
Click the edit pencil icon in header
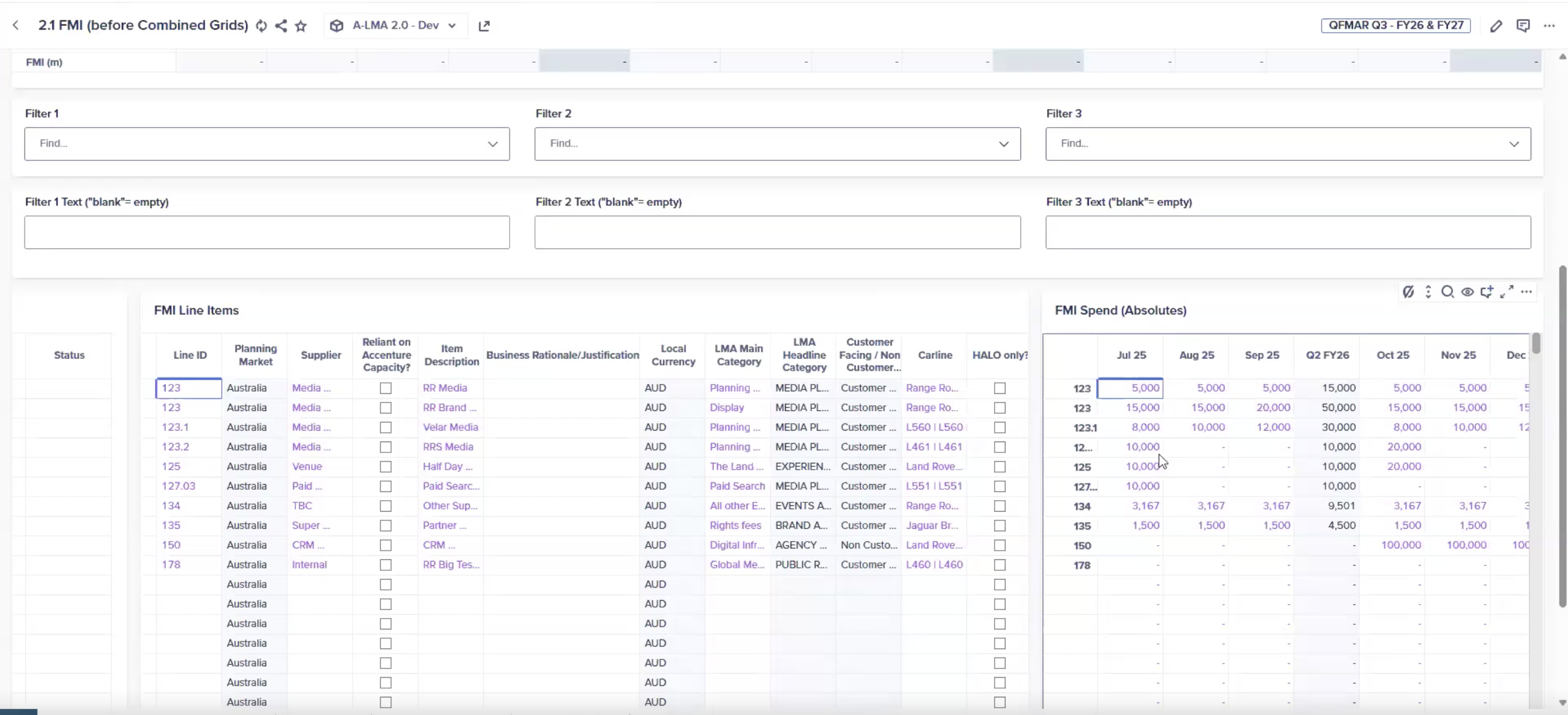coord(1495,25)
